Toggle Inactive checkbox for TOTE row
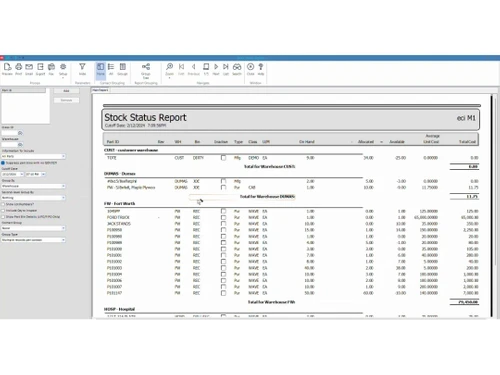This screenshot has width=500, height=375. pyautogui.click(x=223, y=158)
